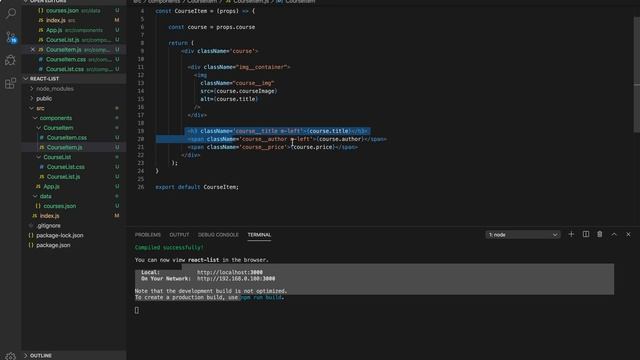Screen dimensions: 640x360
Task: Add a new terminal with plus icon
Action: coord(571,234)
